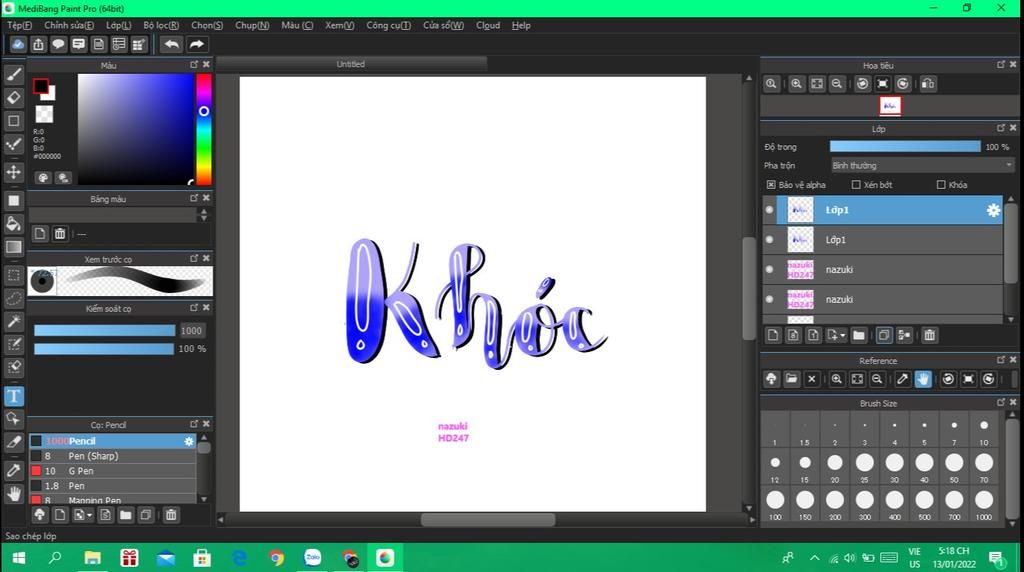
Task: Undock the Brush Size panel
Action: click(x=1000, y=403)
